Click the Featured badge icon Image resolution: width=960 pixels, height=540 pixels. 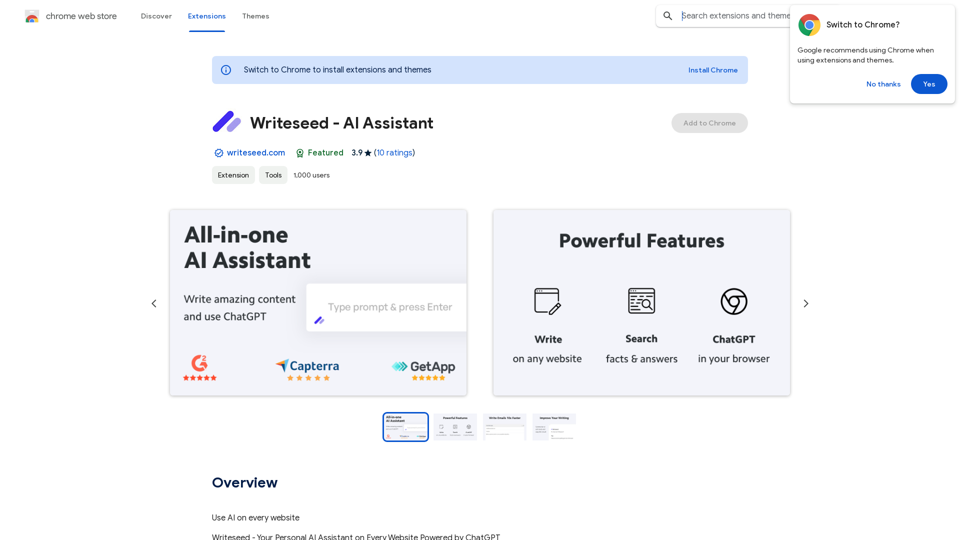[x=300, y=153]
